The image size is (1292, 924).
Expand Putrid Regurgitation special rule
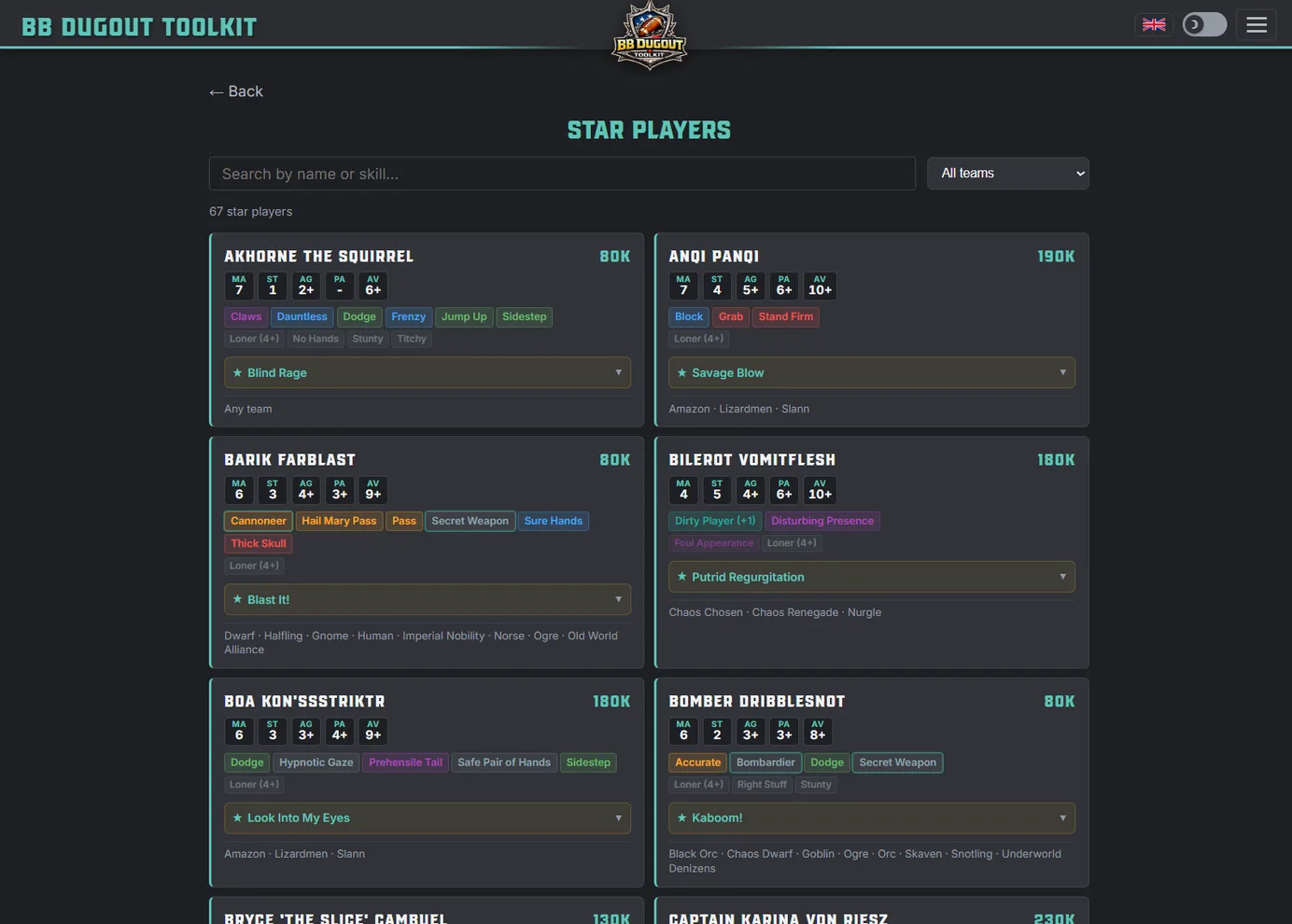click(872, 577)
